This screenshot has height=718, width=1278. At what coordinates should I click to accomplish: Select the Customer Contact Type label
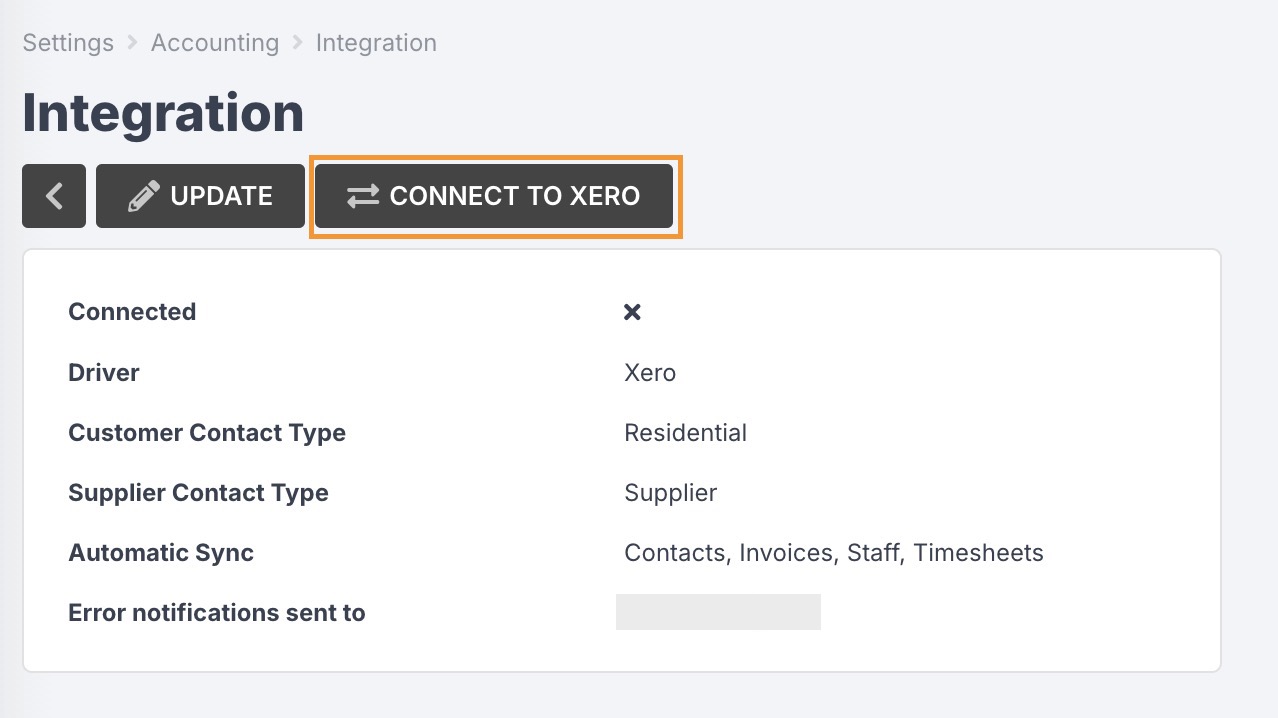tap(207, 432)
